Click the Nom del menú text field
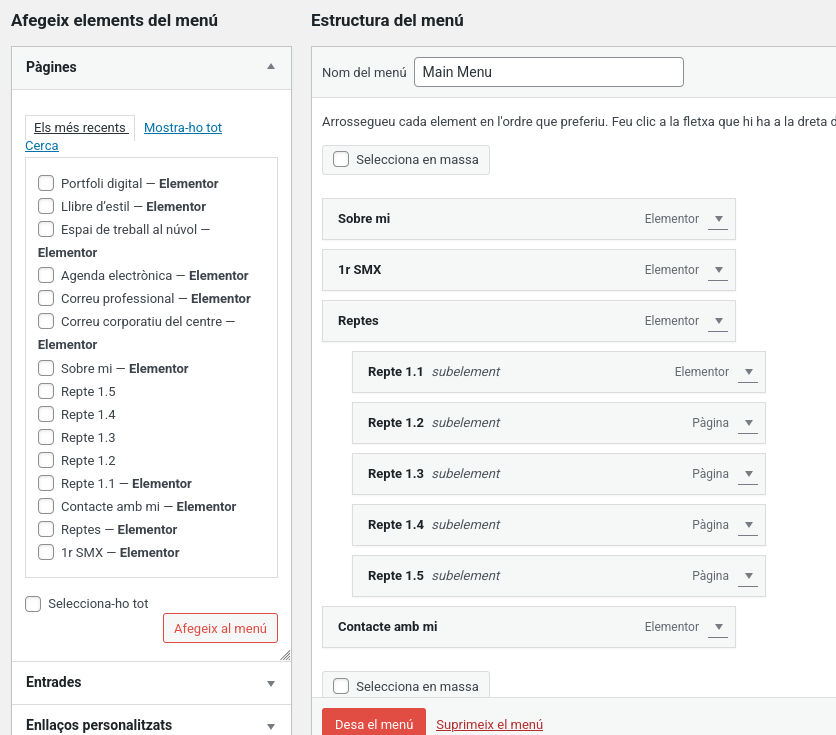Viewport: 836px width, 735px height. 548,72
